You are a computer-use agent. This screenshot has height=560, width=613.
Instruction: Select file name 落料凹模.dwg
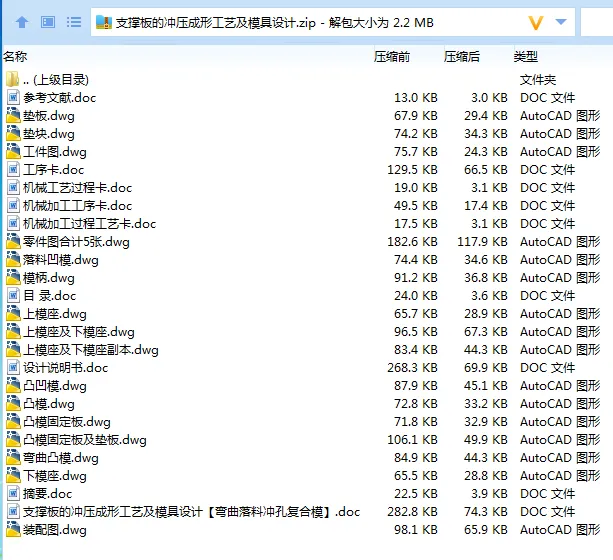point(61,260)
